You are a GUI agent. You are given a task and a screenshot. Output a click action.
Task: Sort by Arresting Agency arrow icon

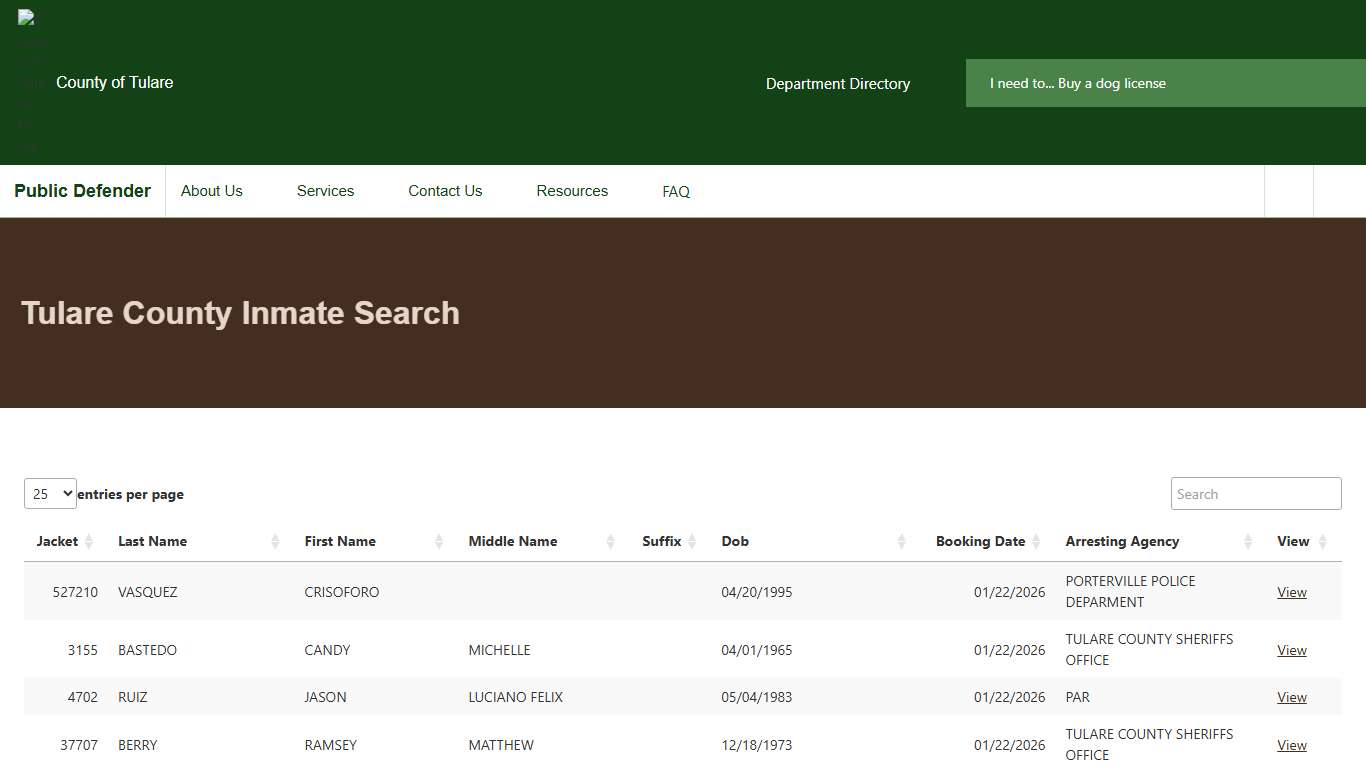tap(1248, 541)
